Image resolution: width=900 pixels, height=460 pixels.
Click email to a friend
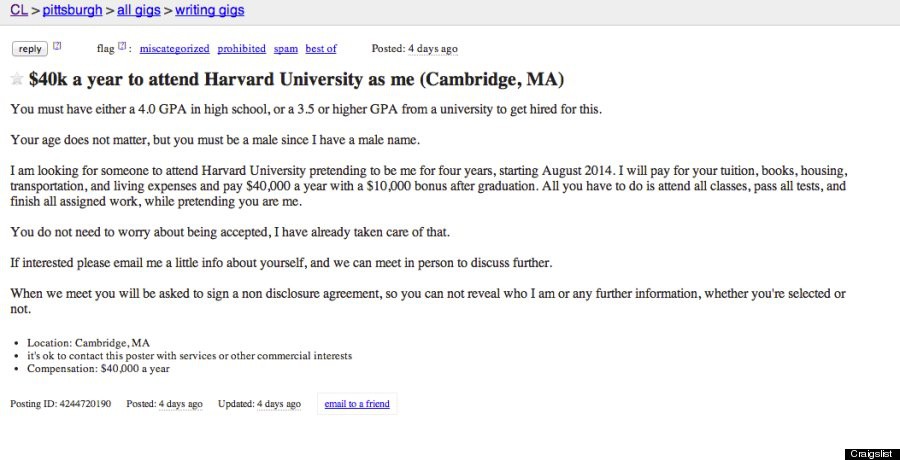[x=357, y=404]
